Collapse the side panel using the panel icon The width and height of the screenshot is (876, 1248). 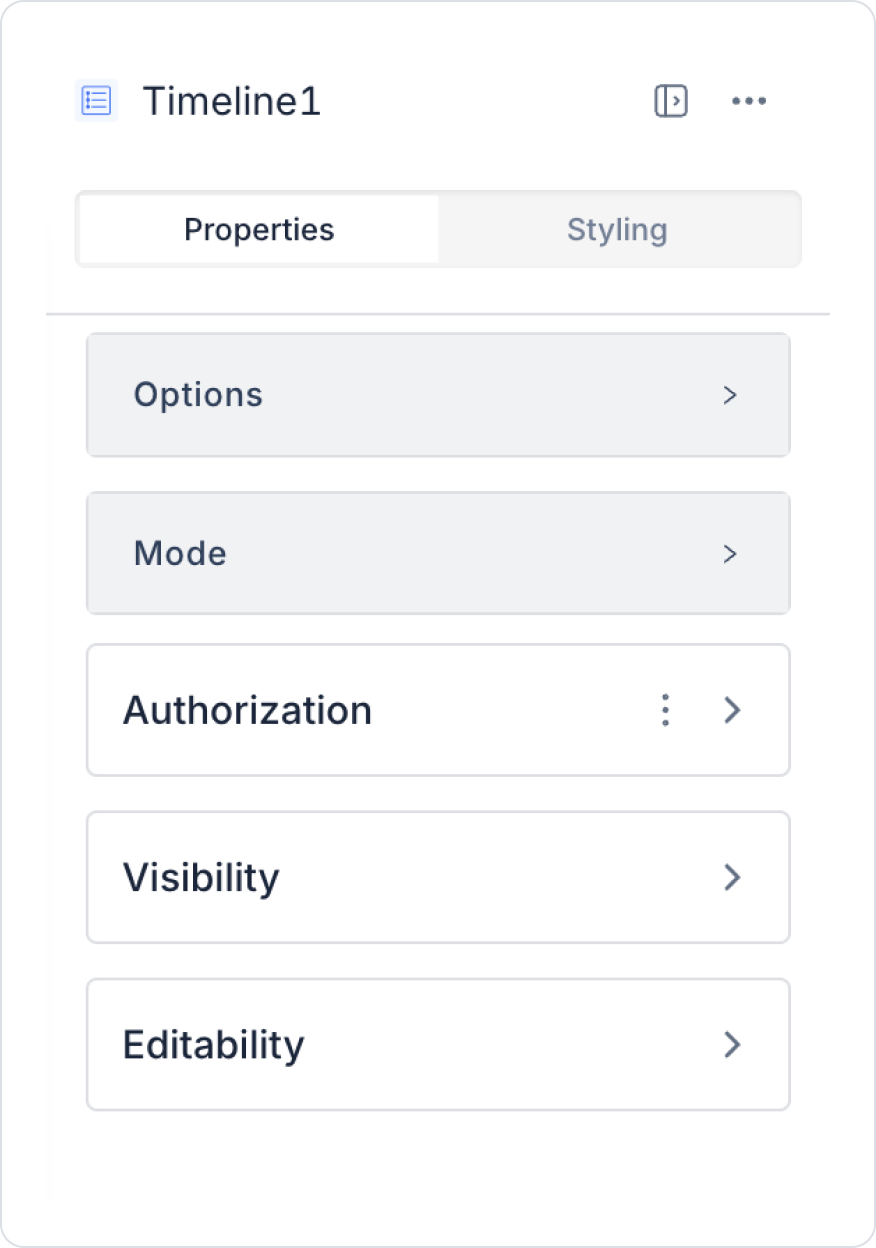coord(671,101)
